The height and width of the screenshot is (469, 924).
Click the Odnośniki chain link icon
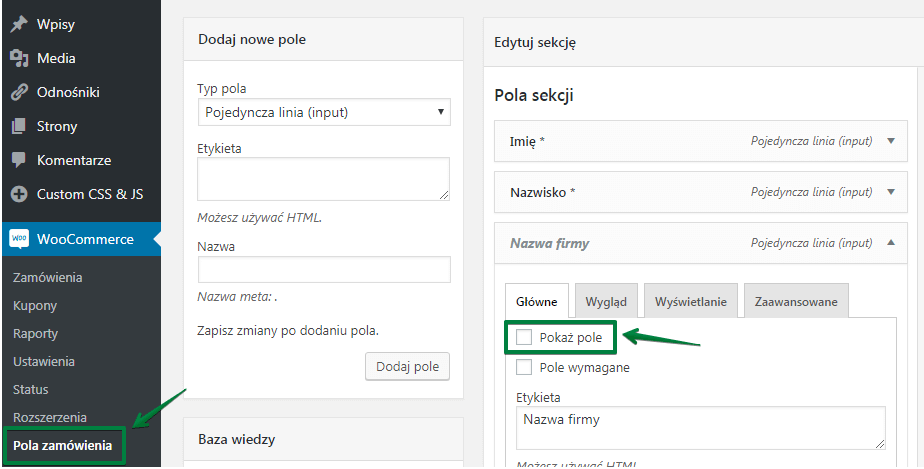pyautogui.click(x=18, y=92)
